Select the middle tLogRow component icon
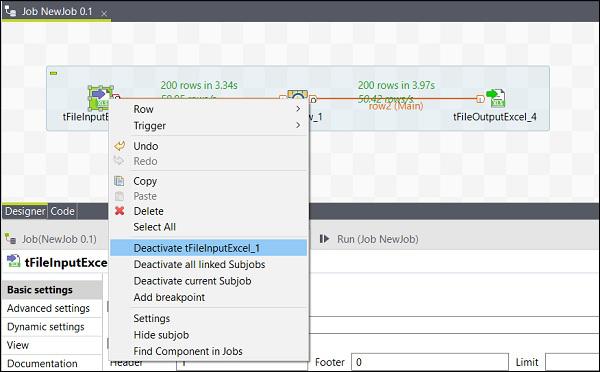 [x=298, y=96]
